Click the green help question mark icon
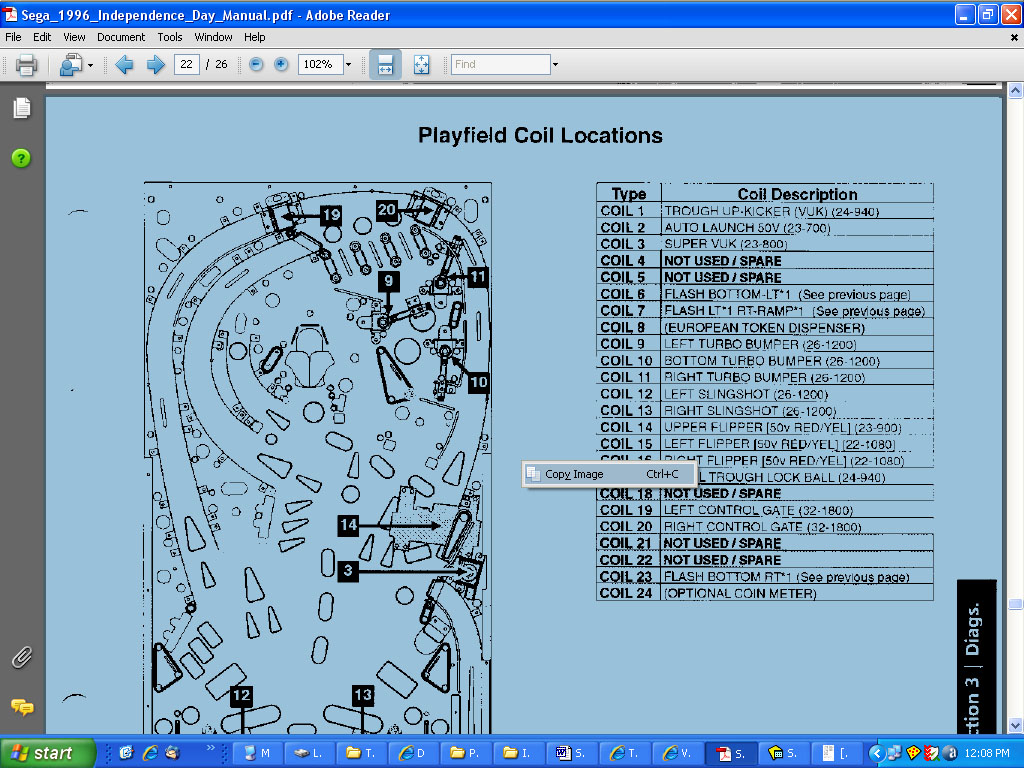 21,158
